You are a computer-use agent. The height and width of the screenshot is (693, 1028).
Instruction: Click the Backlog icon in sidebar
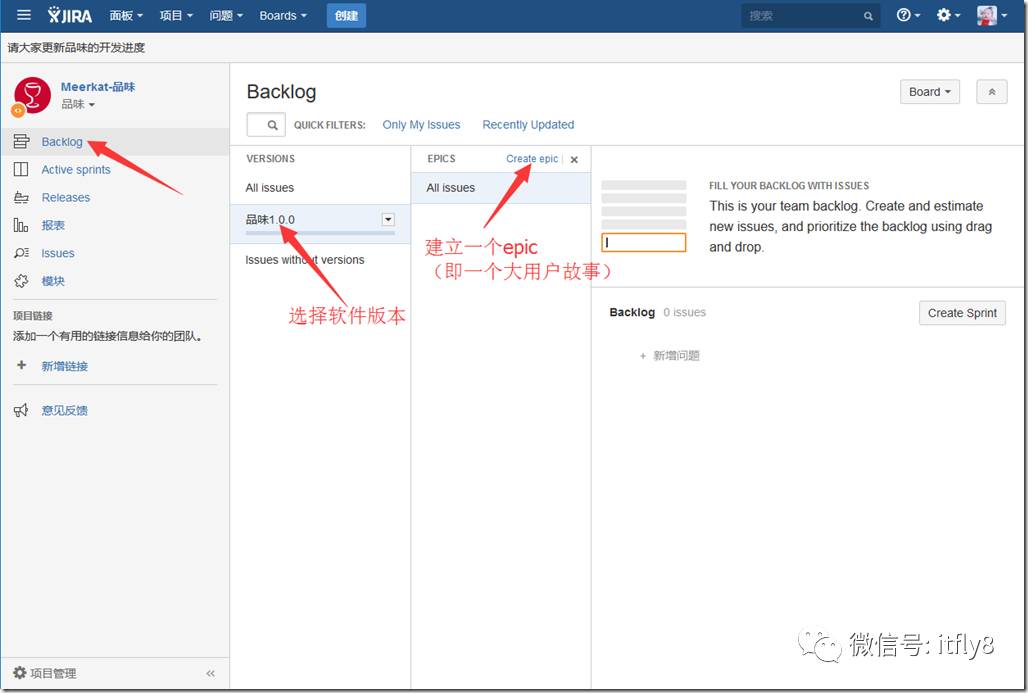coord(21,142)
